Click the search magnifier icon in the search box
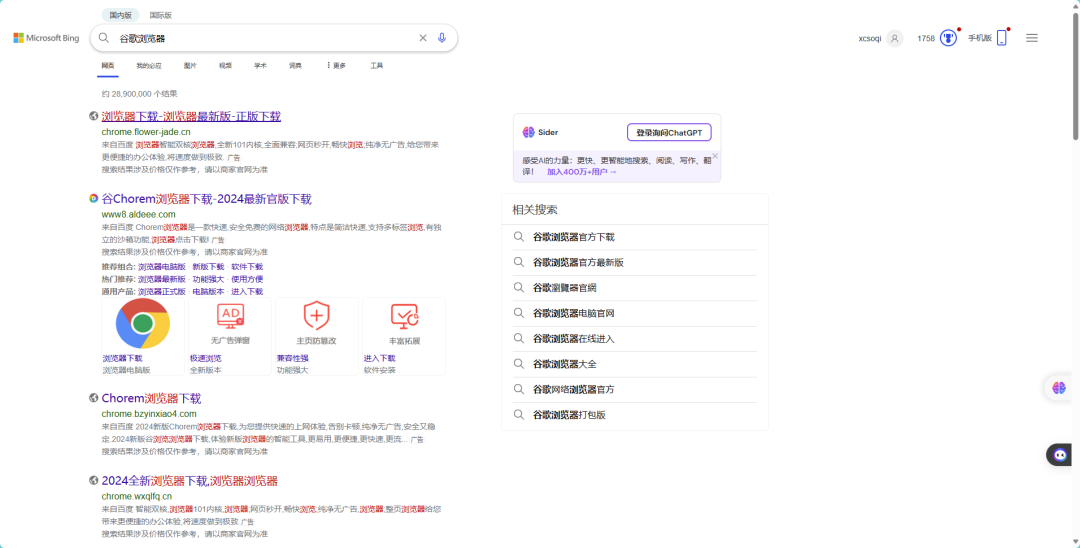This screenshot has width=1080, height=548. click(x=103, y=38)
